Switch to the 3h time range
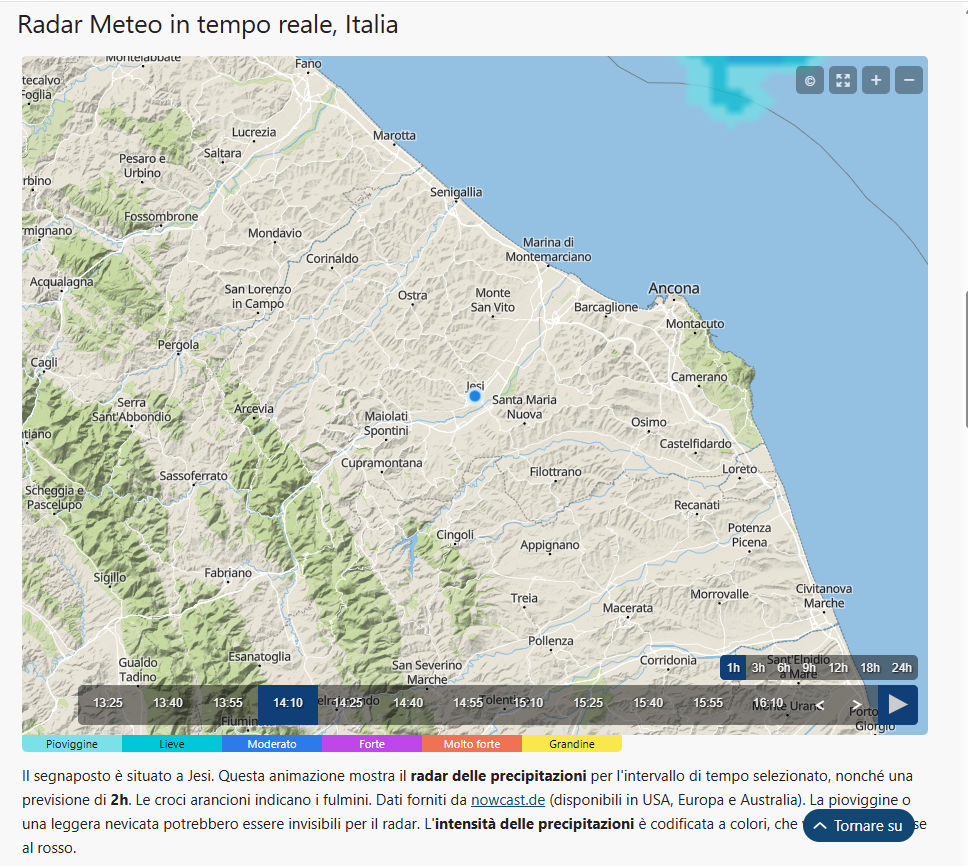The image size is (968, 866). coord(759,668)
